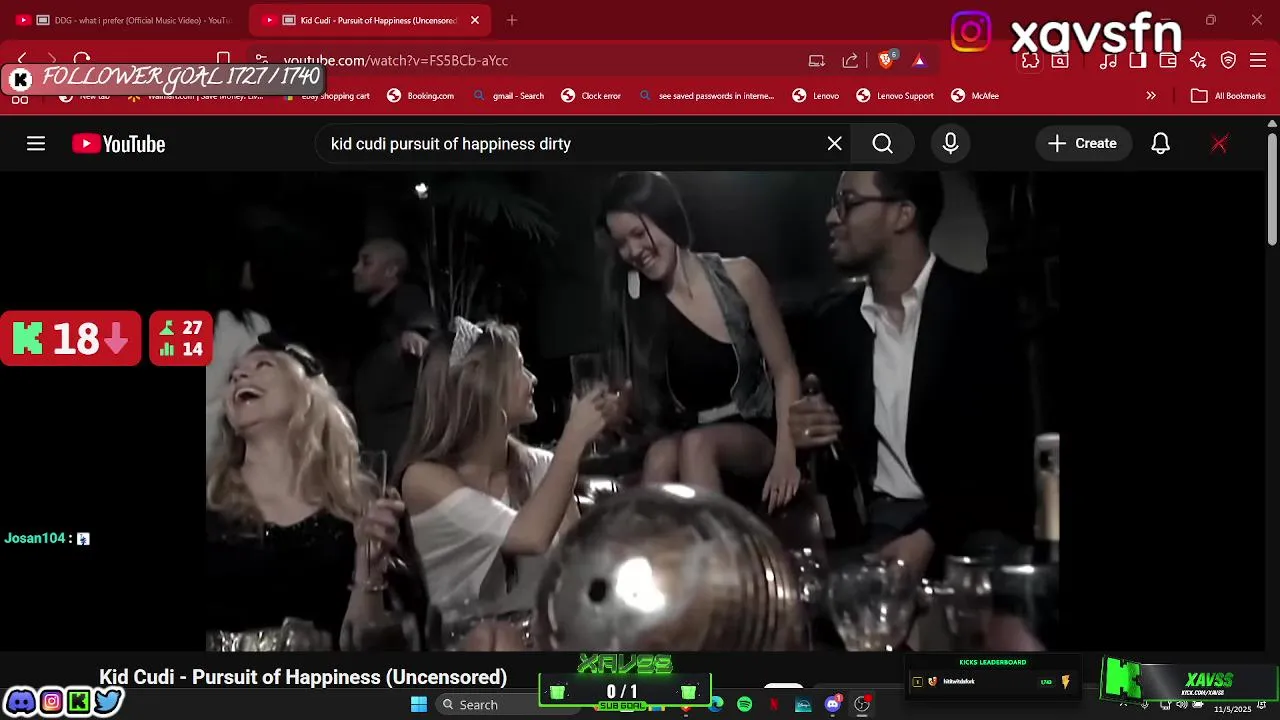1280x720 pixels.
Task: Open Netflix from the taskbar
Action: coord(774,705)
